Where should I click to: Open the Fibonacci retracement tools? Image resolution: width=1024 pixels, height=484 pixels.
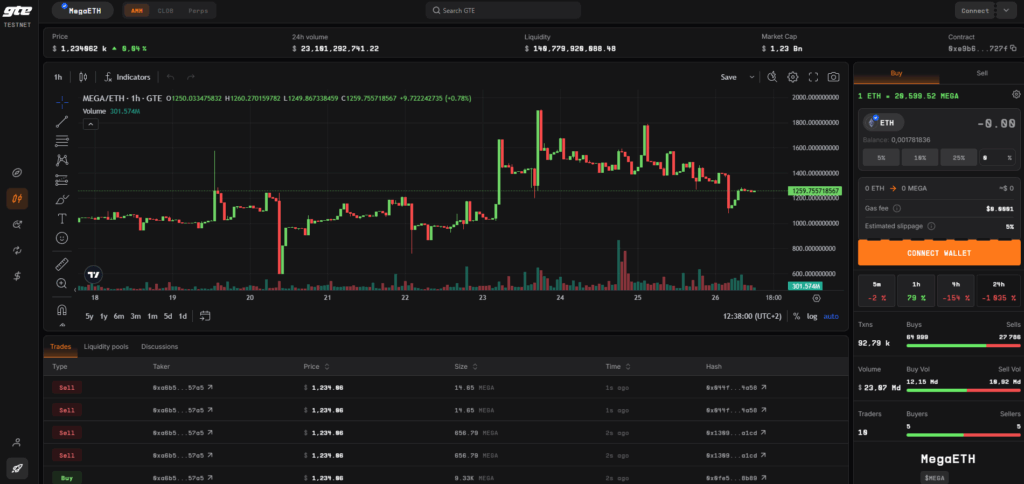(62, 140)
